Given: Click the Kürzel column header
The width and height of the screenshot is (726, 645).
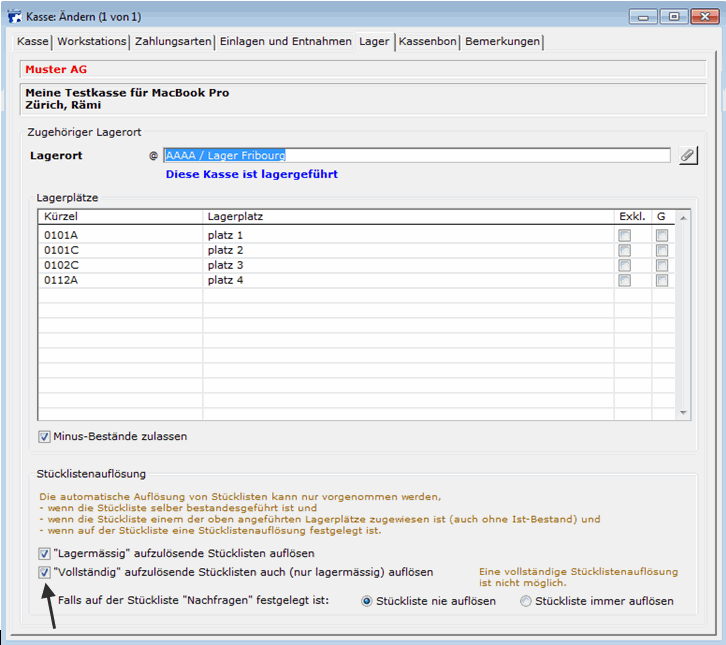Looking at the screenshot, I should tap(120, 216).
